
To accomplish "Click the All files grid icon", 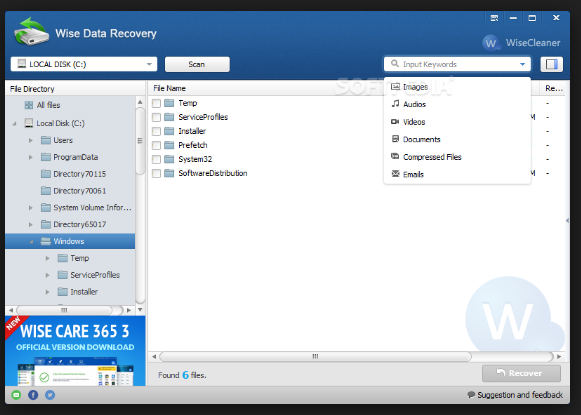I will (x=29, y=105).
